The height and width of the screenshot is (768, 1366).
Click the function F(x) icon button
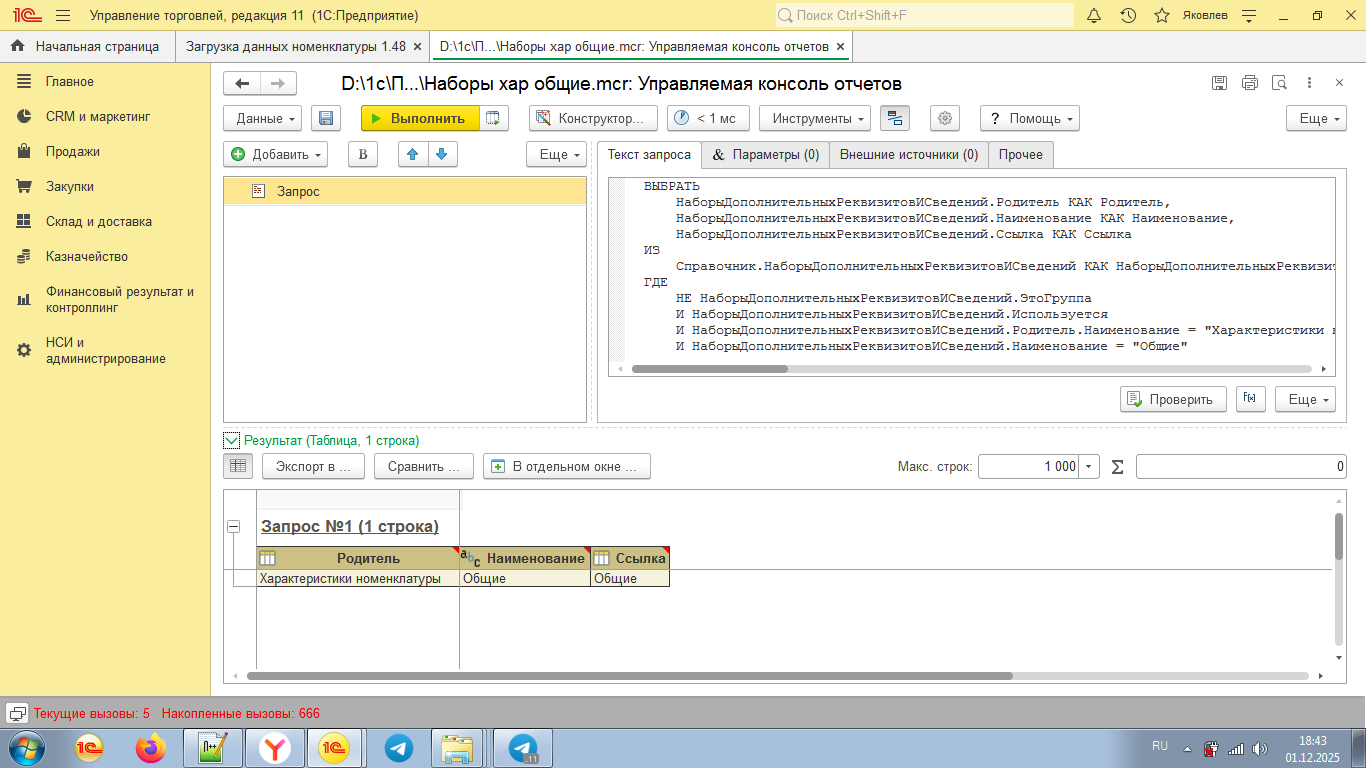pyautogui.click(x=1250, y=399)
